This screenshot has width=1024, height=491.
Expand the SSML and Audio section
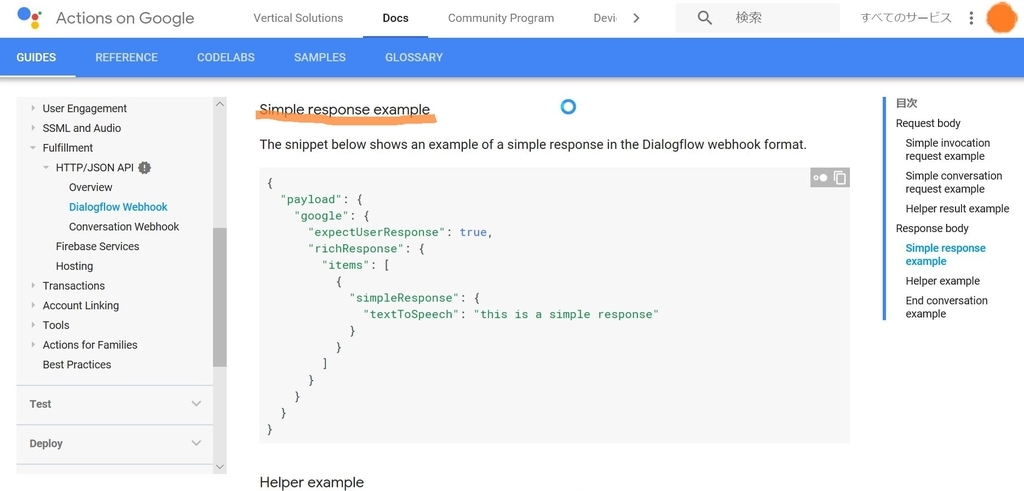click(33, 128)
